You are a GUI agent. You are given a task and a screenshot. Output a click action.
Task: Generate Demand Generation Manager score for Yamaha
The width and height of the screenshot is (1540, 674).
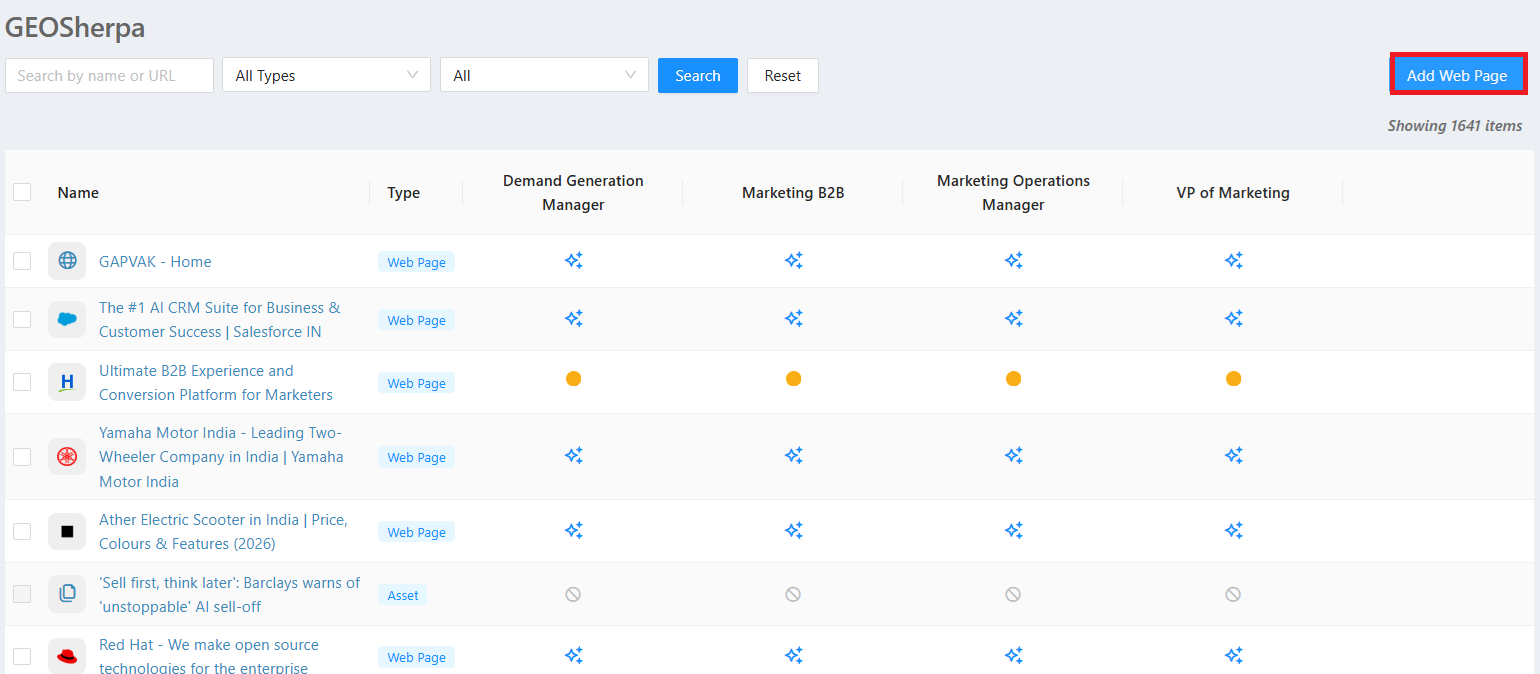click(x=573, y=455)
